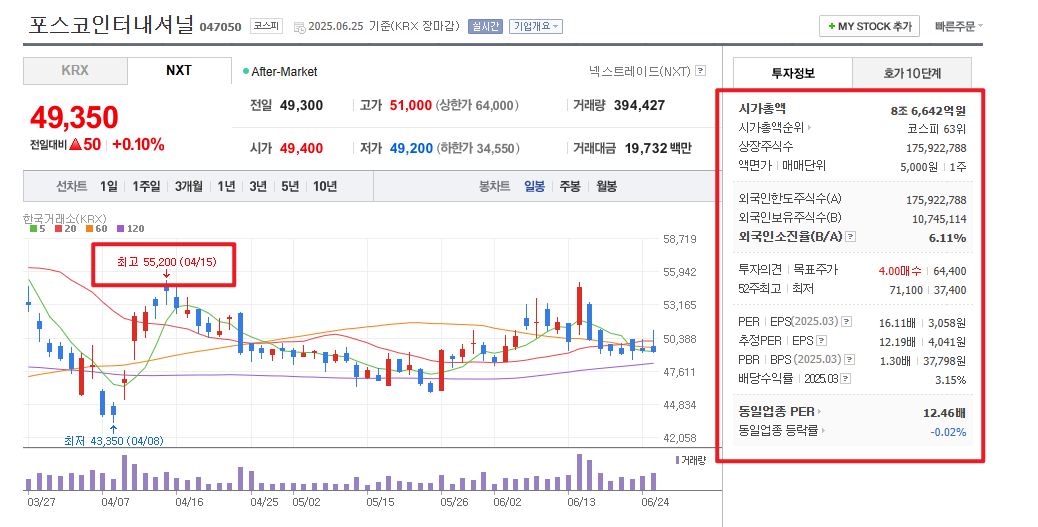This screenshot has width=1038, height=527.
Task: Click the orange 60-day moving average legend
Action: click(x=96, y=228)
